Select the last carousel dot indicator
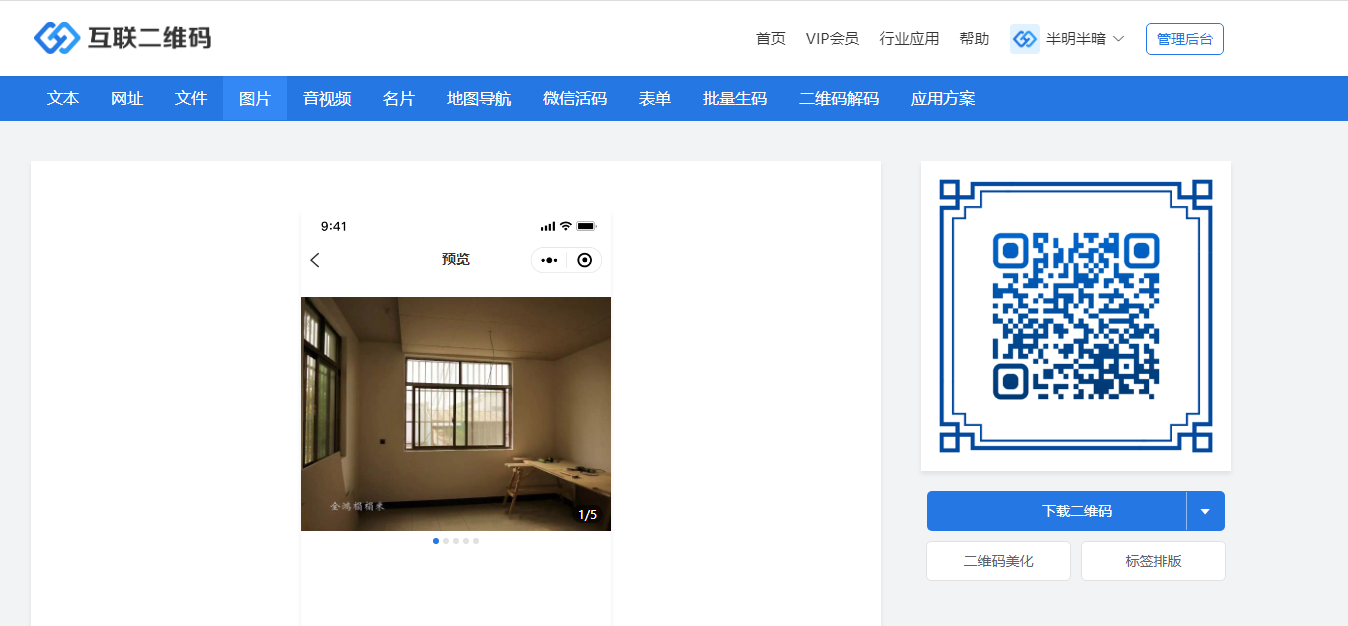1348x626 pixels. point(476,541)
